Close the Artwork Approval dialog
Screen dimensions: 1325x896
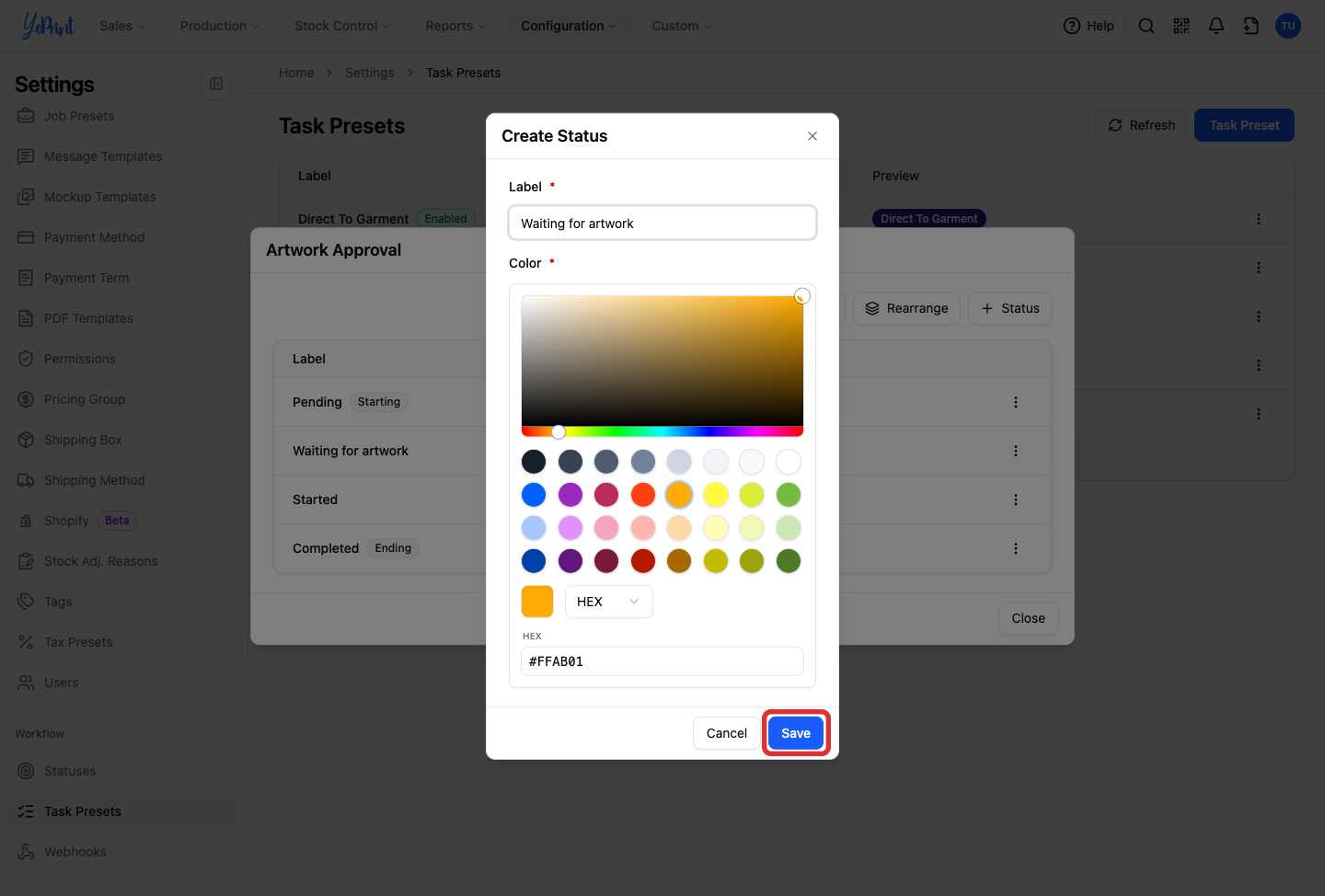[1028, 618]
